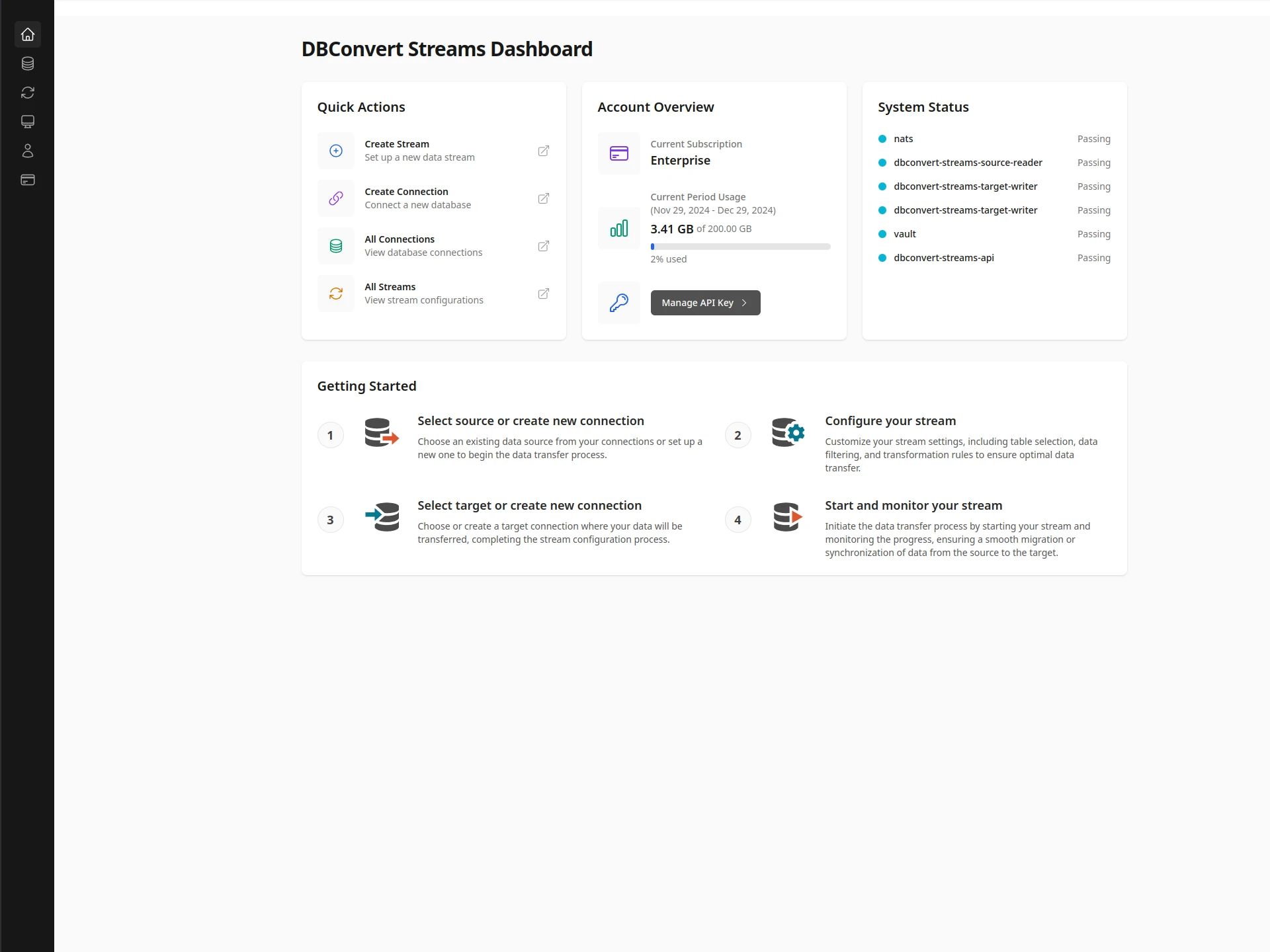Click the Create Stream plus icon
Viewport: 1270px width, 952px height.
335,151
